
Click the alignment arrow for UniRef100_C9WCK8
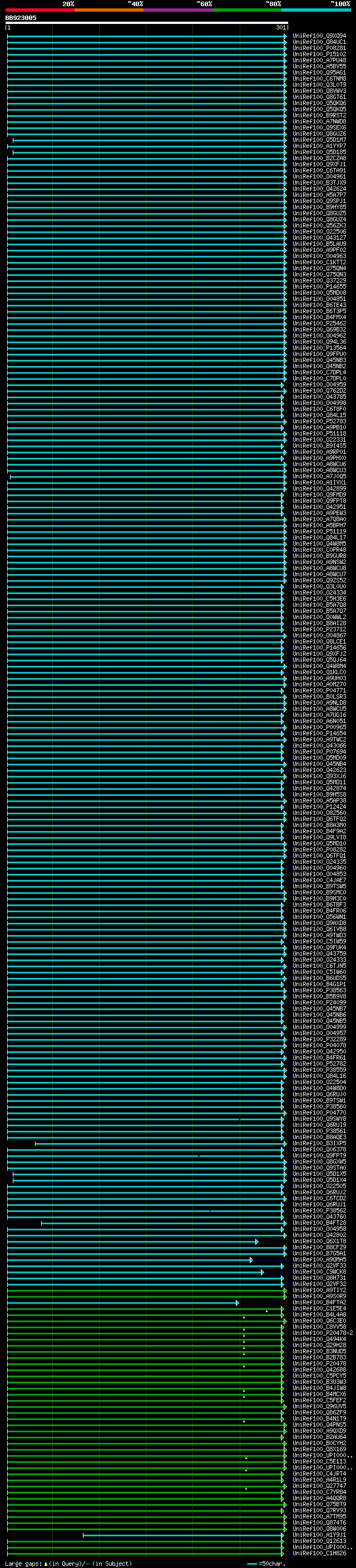coord(263,1272)
